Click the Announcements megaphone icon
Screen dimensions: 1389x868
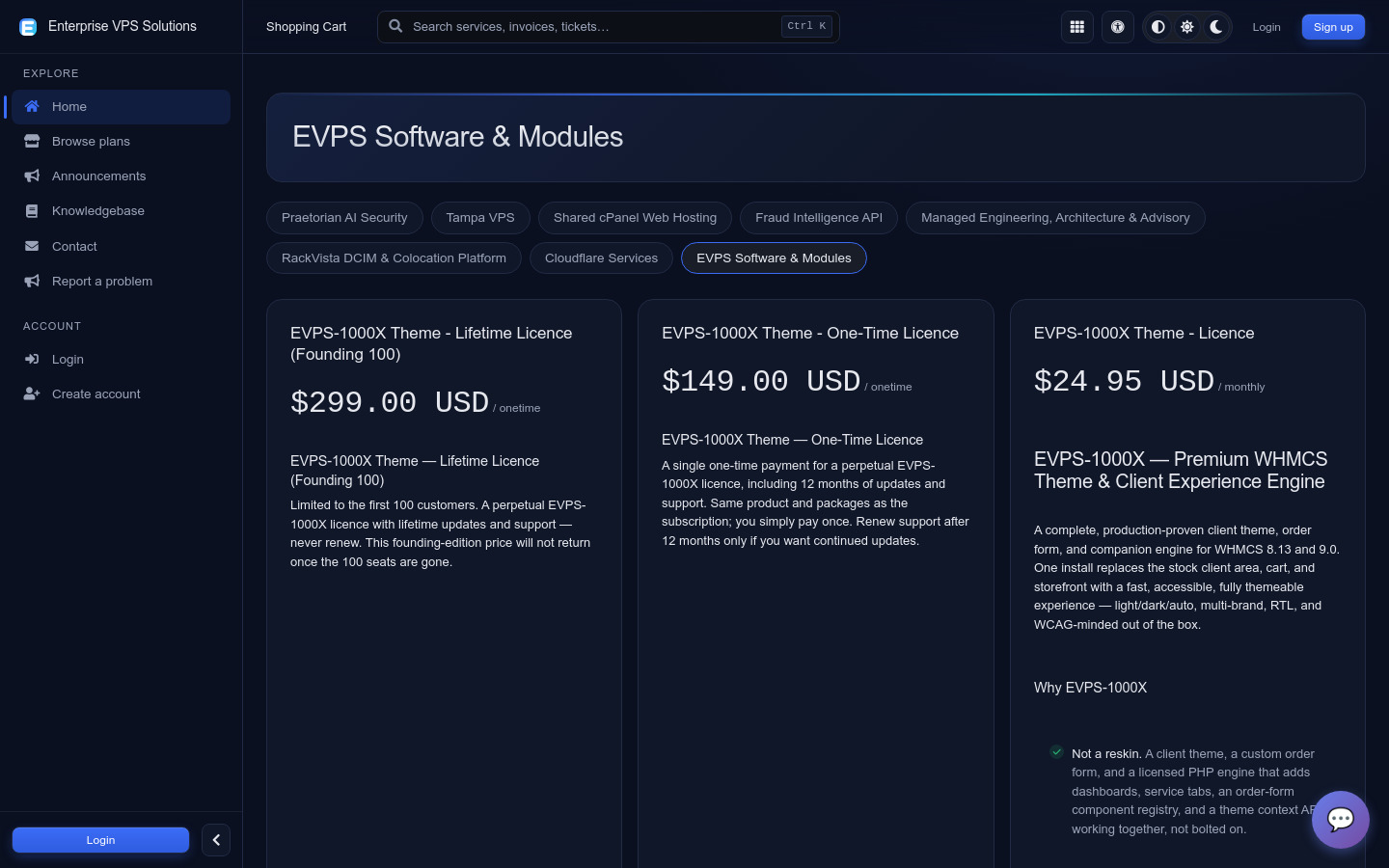click(x=32, y=176)
